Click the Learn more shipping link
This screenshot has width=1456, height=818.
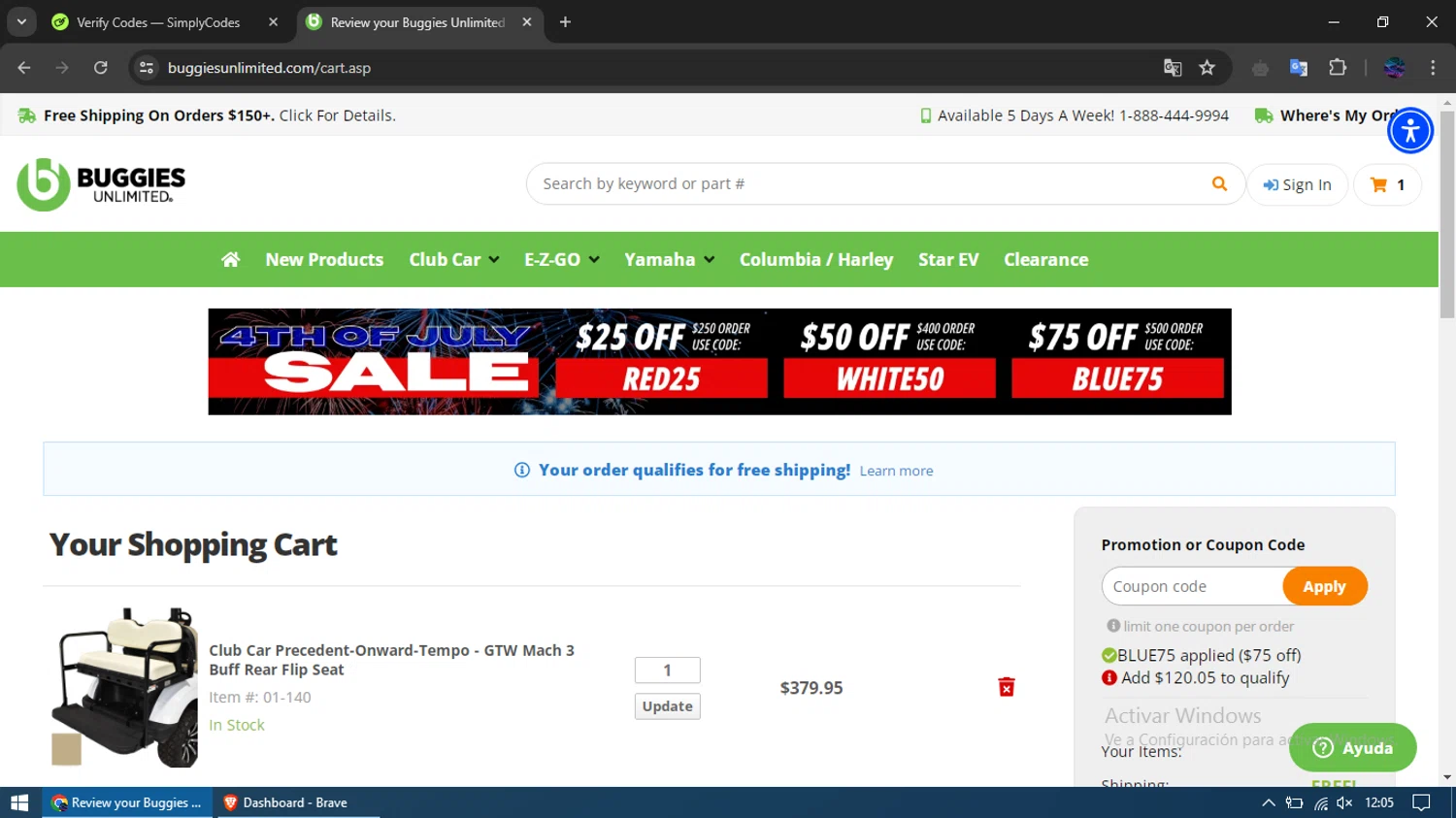coord(896,471)
